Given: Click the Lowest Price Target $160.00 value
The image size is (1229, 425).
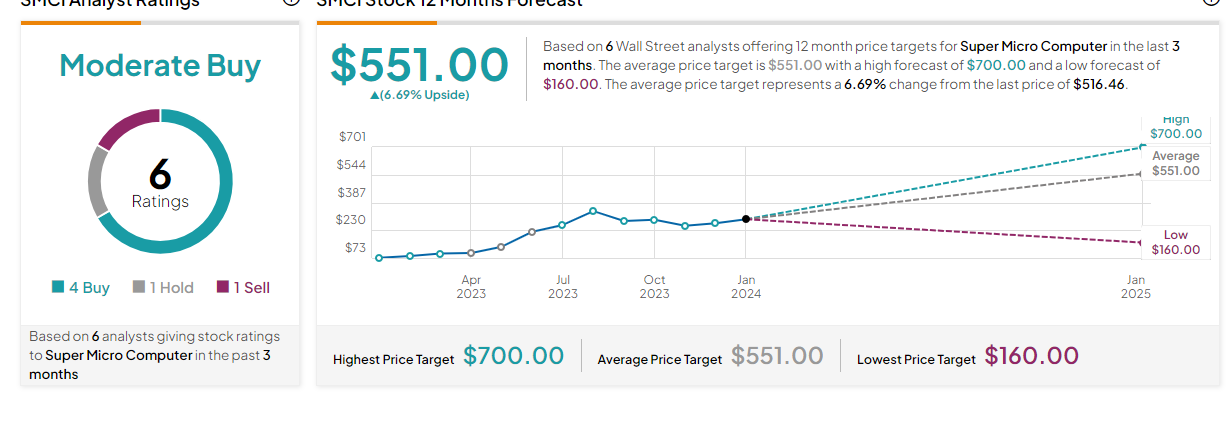Looking at the screenshot, I should coord(1031,356).
